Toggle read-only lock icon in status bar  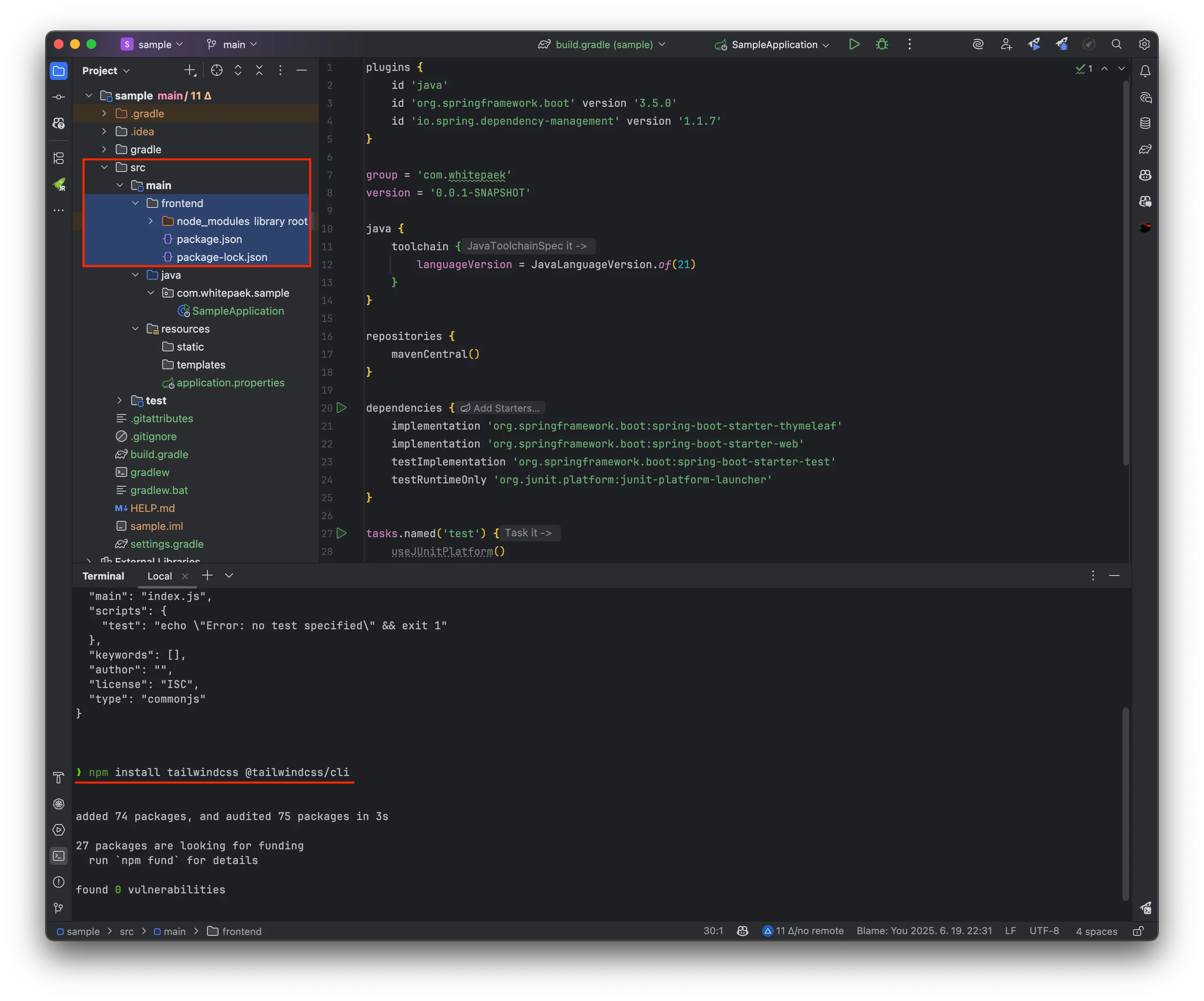coord(1138,932)
